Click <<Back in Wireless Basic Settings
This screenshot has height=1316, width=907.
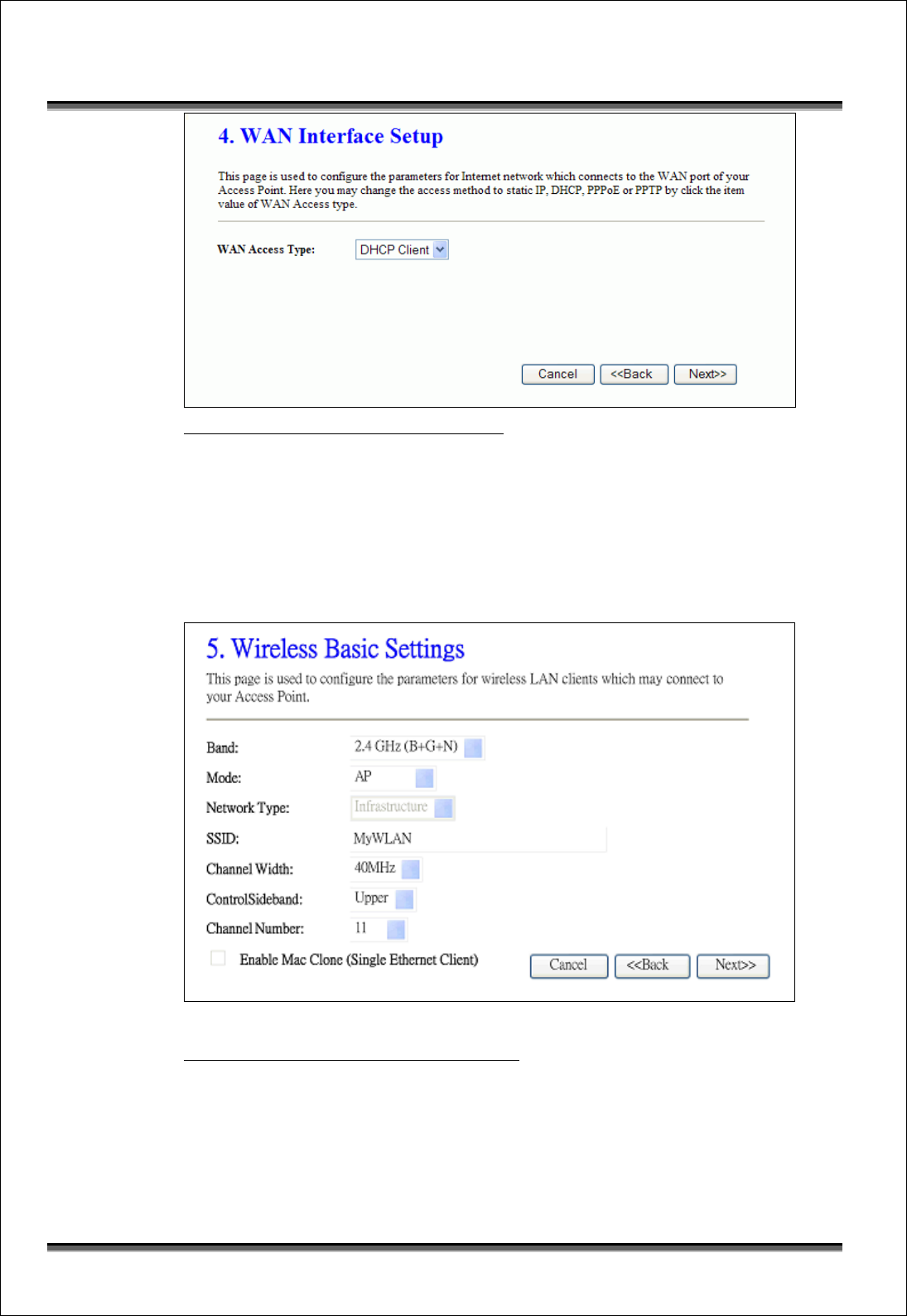[652, 965]
